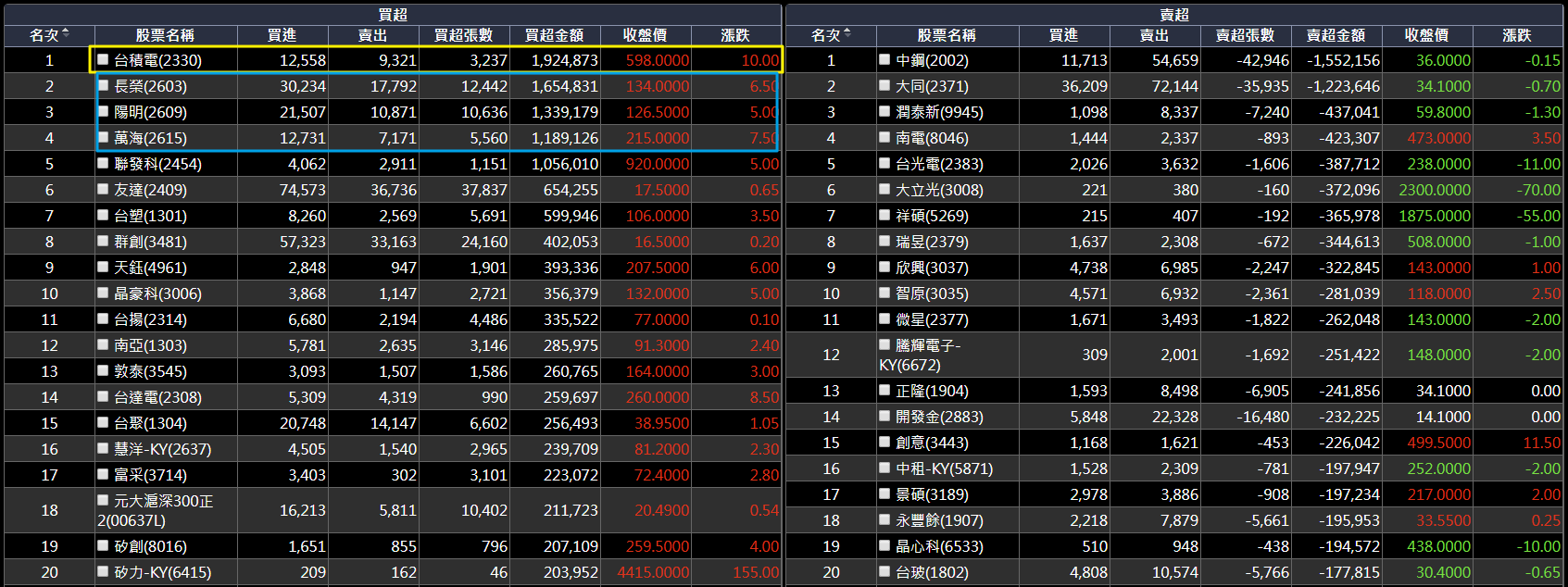Click the 收盤價 header in 賣超 table
This screenshot has width=1568, height=587.
(1426, 35)
